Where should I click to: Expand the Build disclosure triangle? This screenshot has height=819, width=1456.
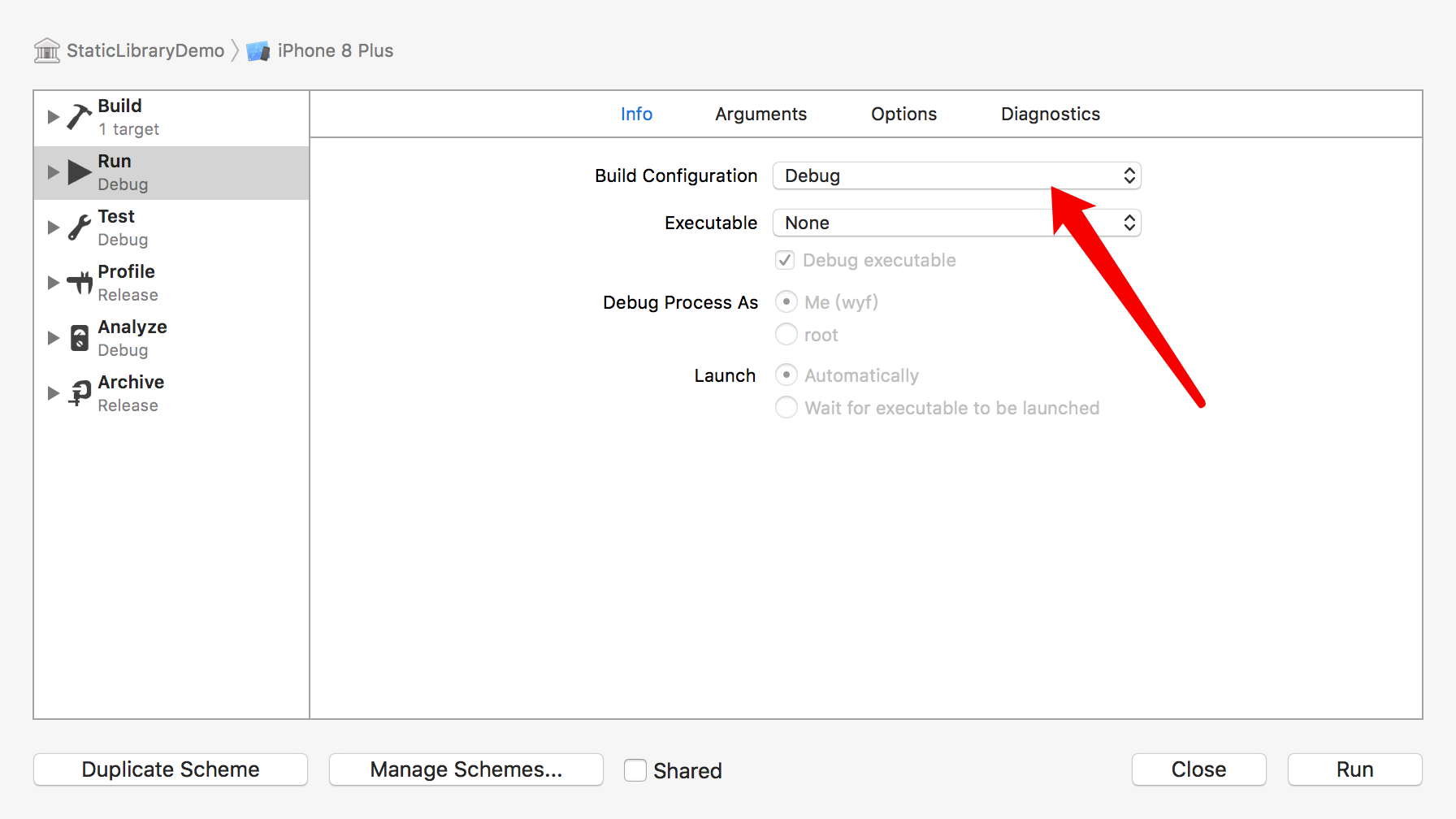54,117
